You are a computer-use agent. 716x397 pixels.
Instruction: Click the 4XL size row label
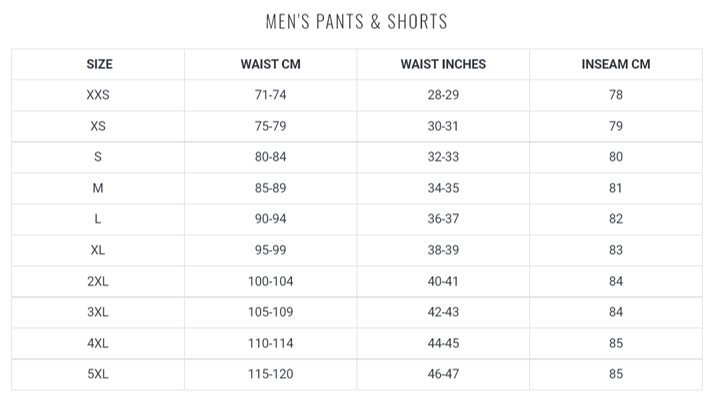point(98,343)
